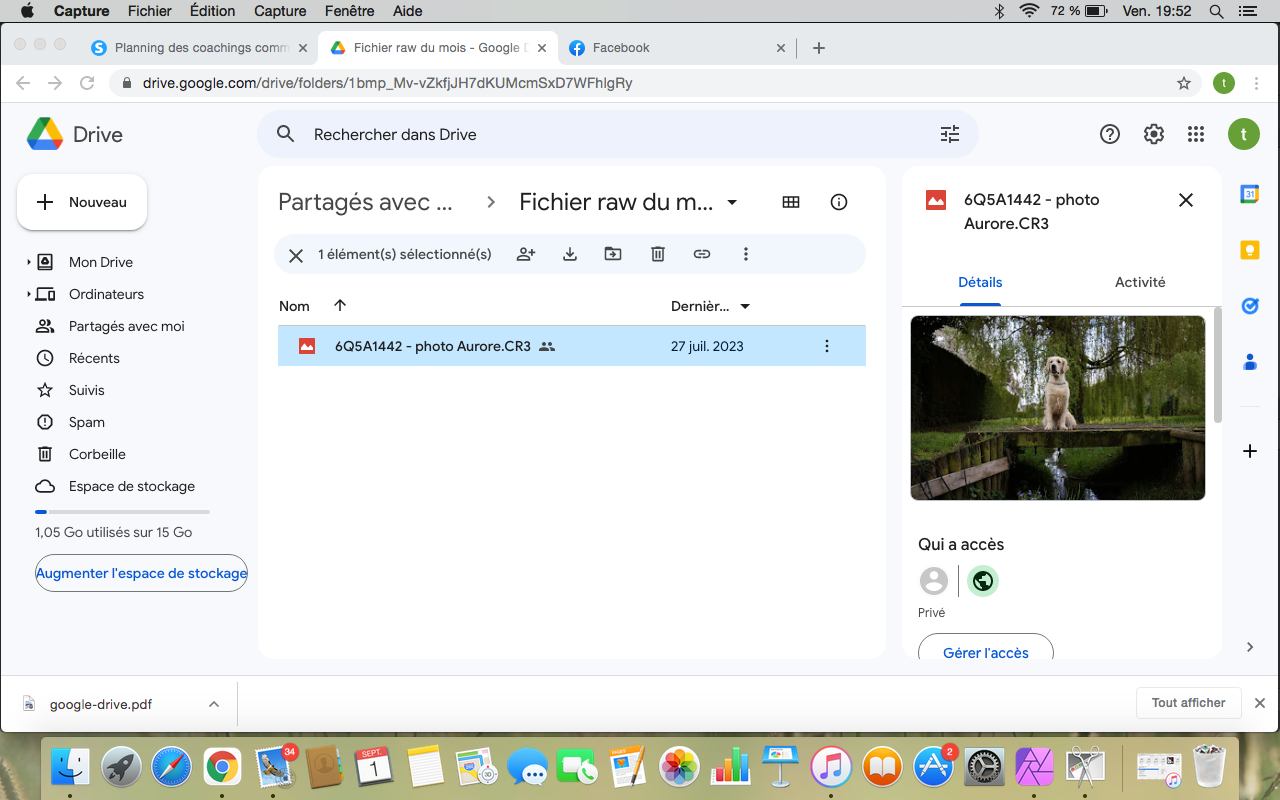Image resolution: width=1280 pixels, height=800 pixels.
Task: Open the Google account avatar in Drive
Action: point(1244,134)
